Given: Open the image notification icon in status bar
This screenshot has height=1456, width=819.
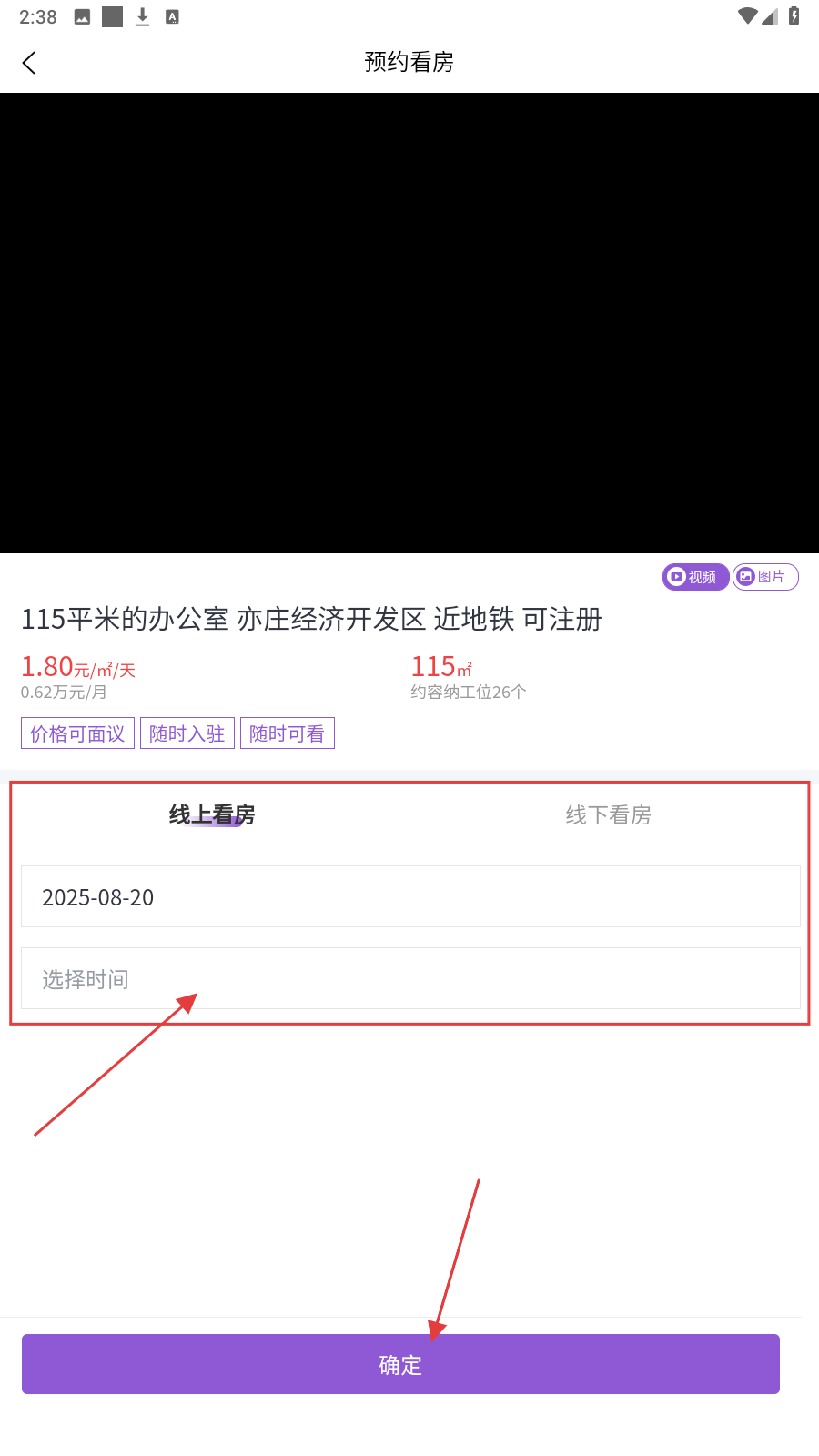Looking at the screenshot, I should (x=82, y=16).
